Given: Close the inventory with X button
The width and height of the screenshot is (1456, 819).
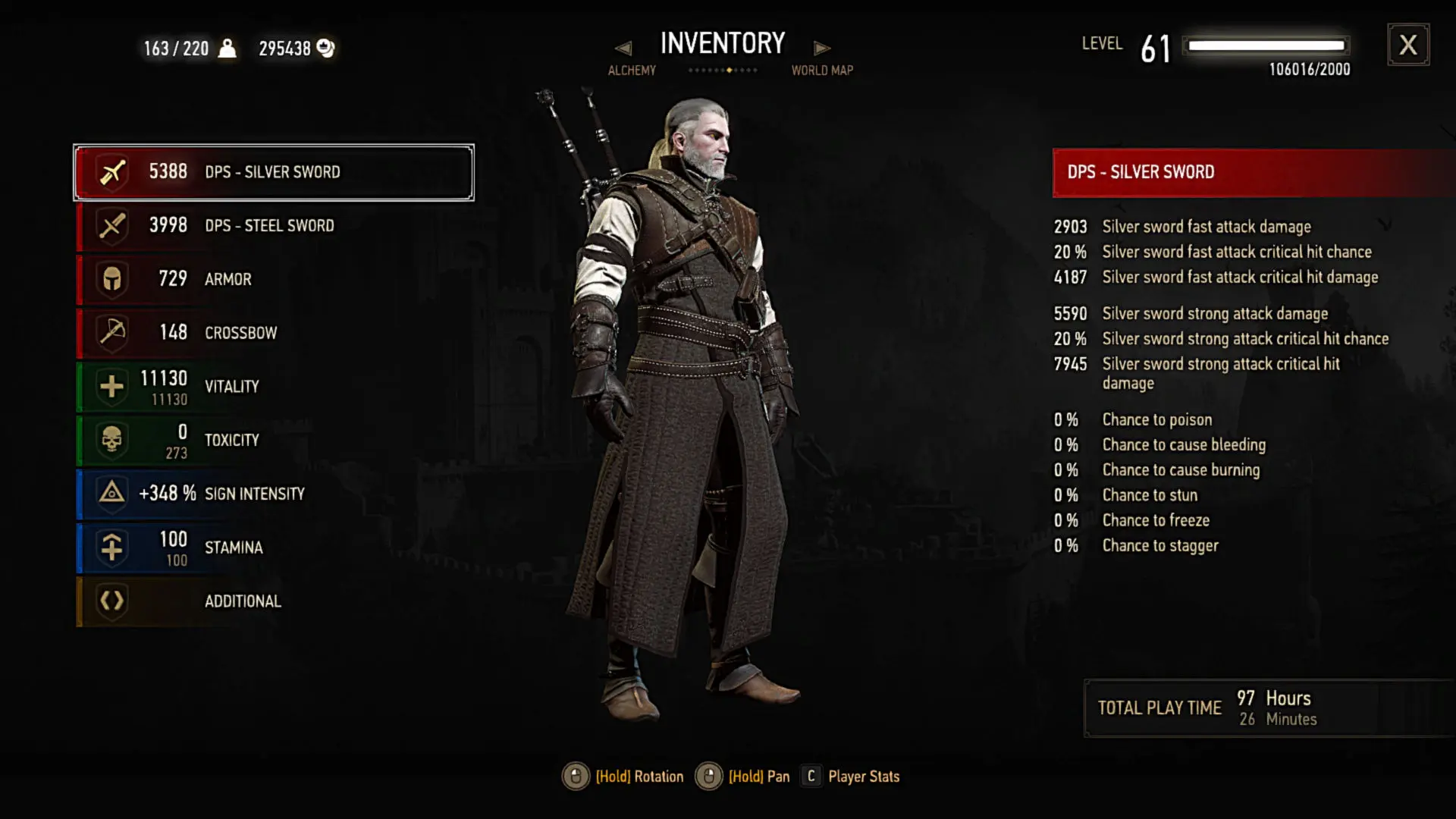Looking at the screenshot, I should pyautogui.click(x=1408, y=45).
